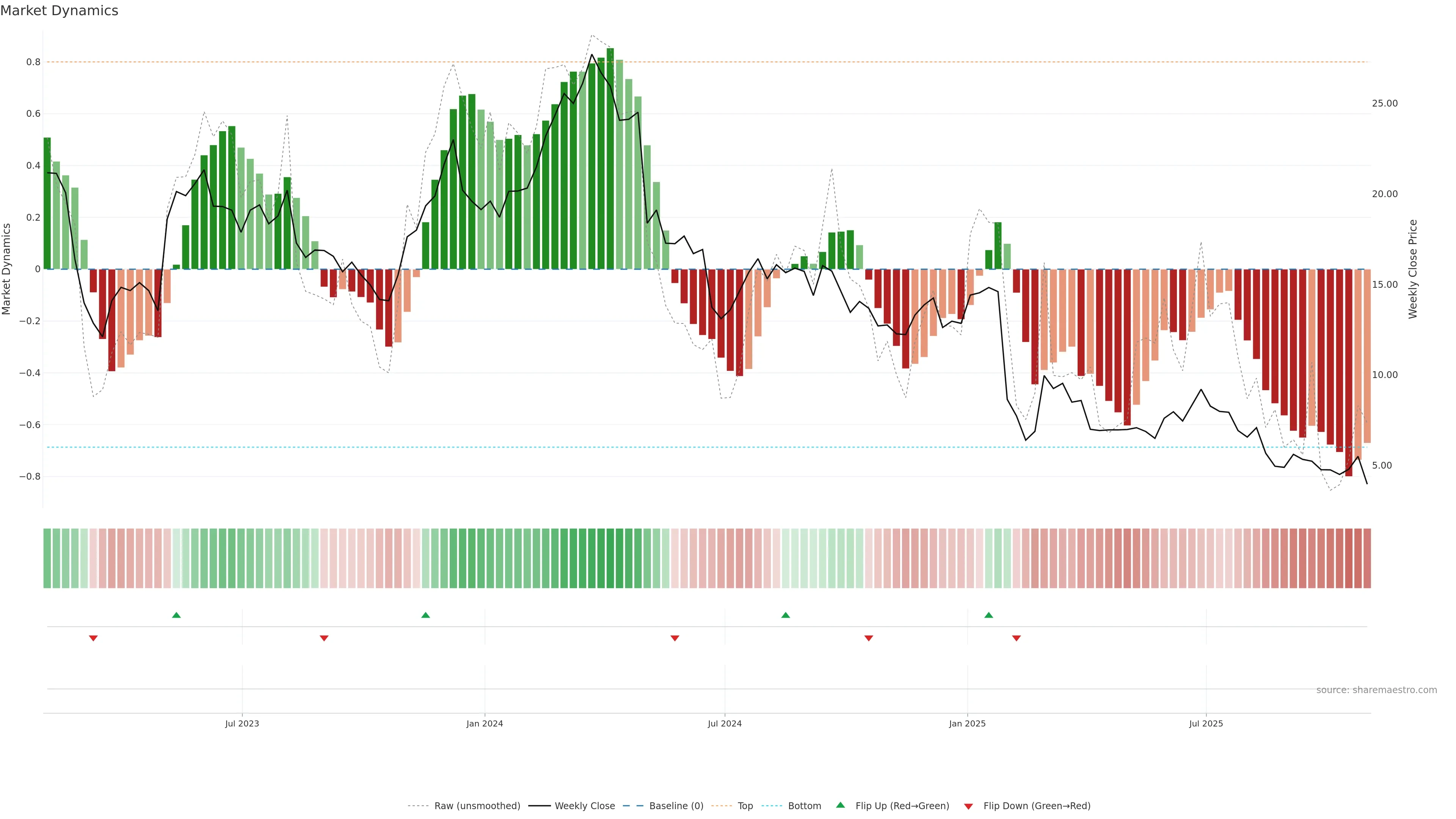Click the Flip Up marker before Jan 2024
Screen dimensions: 1456x819
click(x=425, y=615)
